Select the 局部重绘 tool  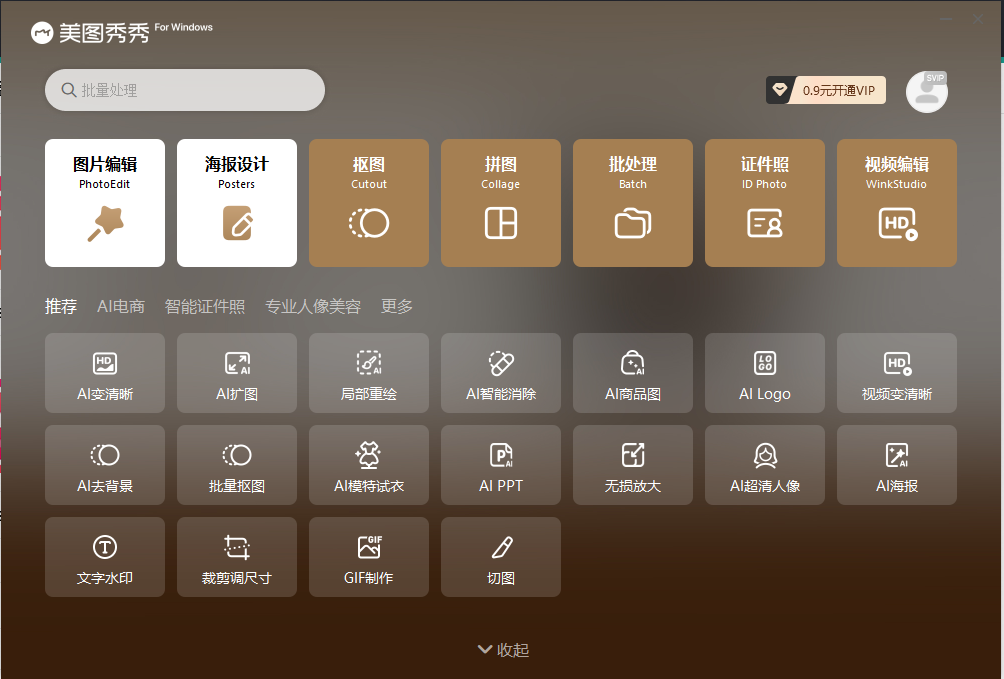pyautogui.click(x=369, y=373)
